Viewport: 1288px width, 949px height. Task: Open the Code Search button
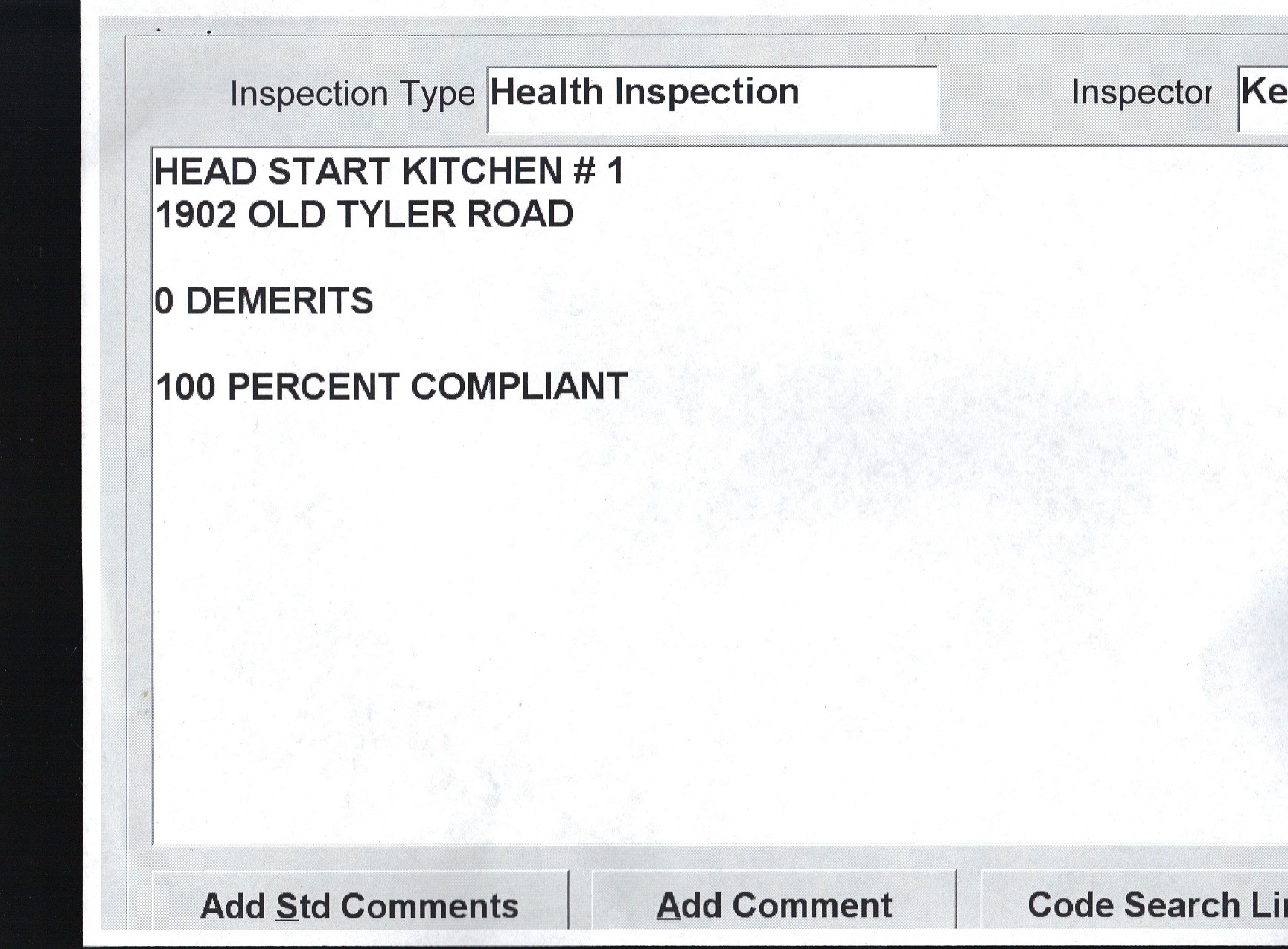(x=1139, y=904)
